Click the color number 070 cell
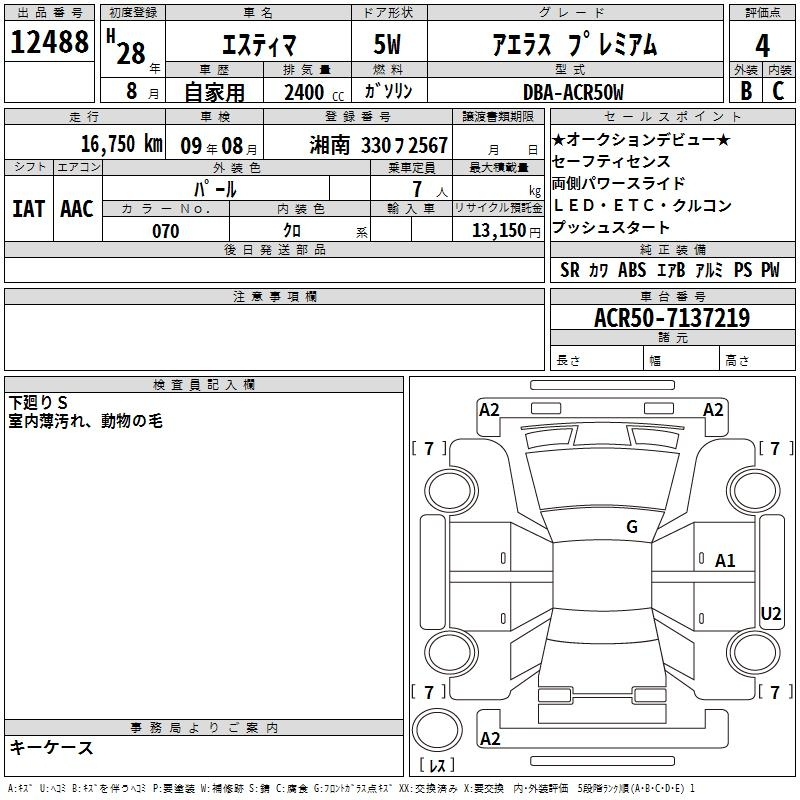Screen dimensions: 800x800 165,231
